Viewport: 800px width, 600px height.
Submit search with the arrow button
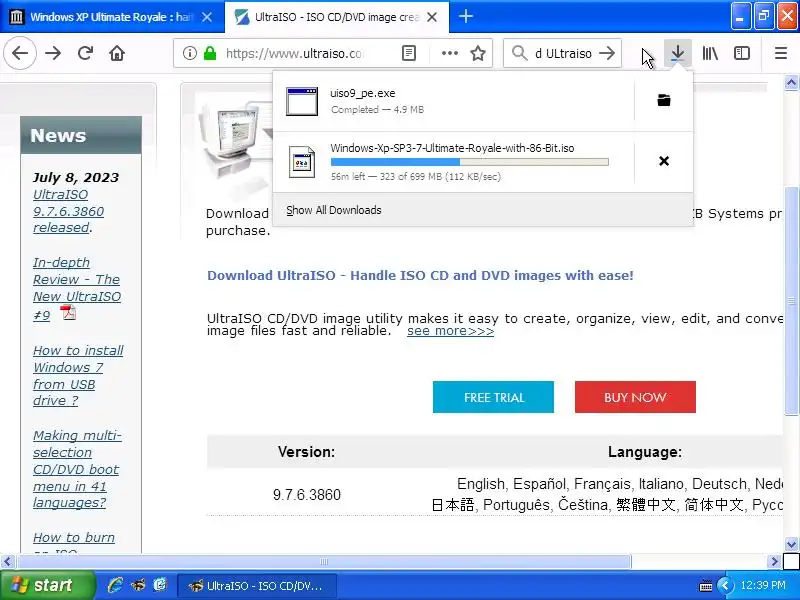coord(607,53)
